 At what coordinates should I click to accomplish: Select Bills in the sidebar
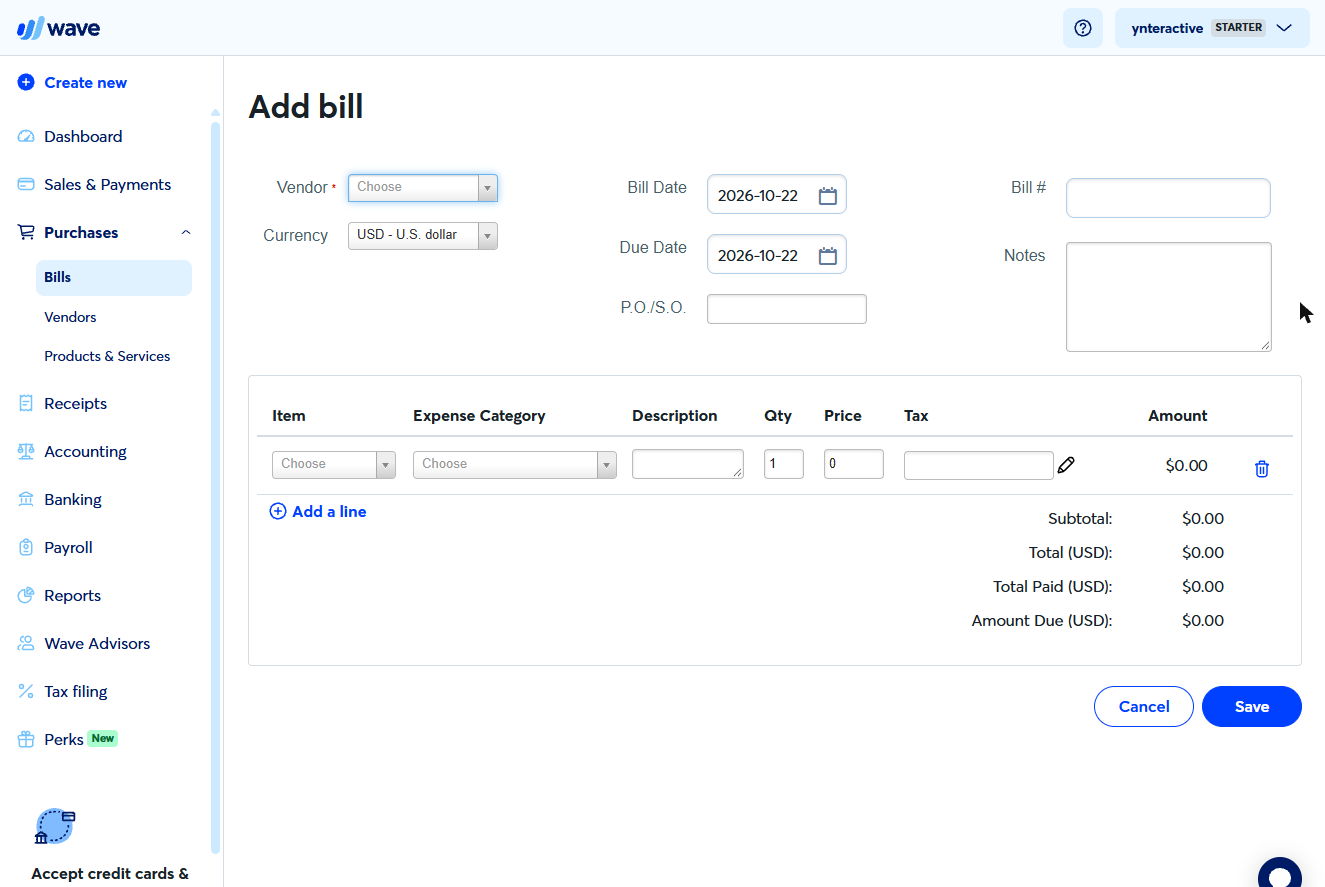(114, 278)
